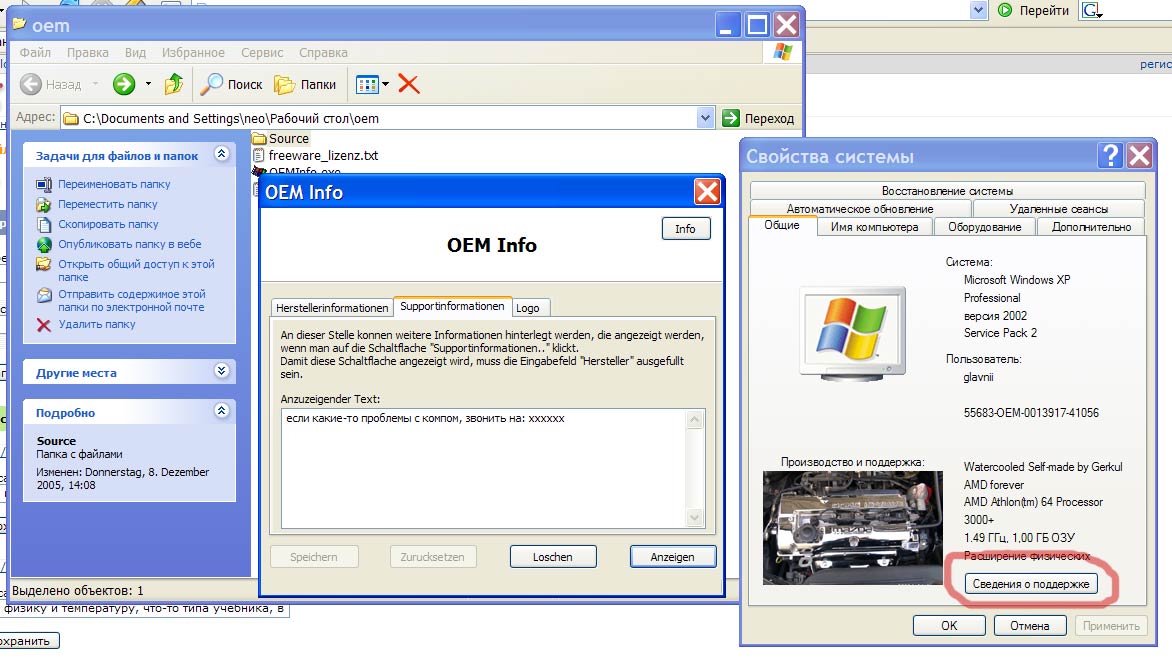The width and height of the screenshot is (1172, 663).
Task: Click the copy folder icon in tasks
Action: coord(44,224)
